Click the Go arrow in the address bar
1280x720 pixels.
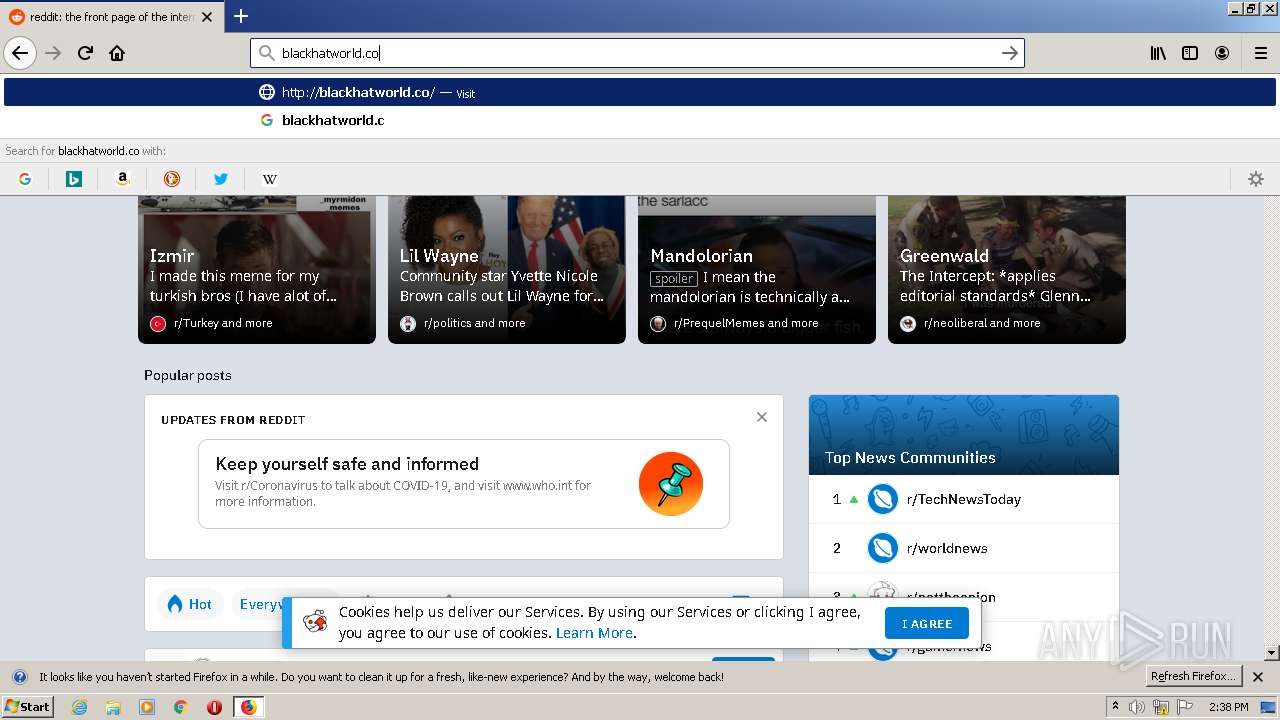click(x=1010, y=53)
